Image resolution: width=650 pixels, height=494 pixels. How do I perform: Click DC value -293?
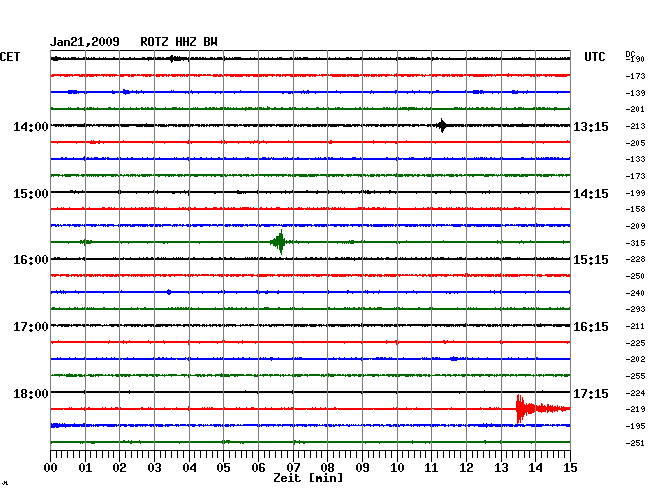point(635,309)
